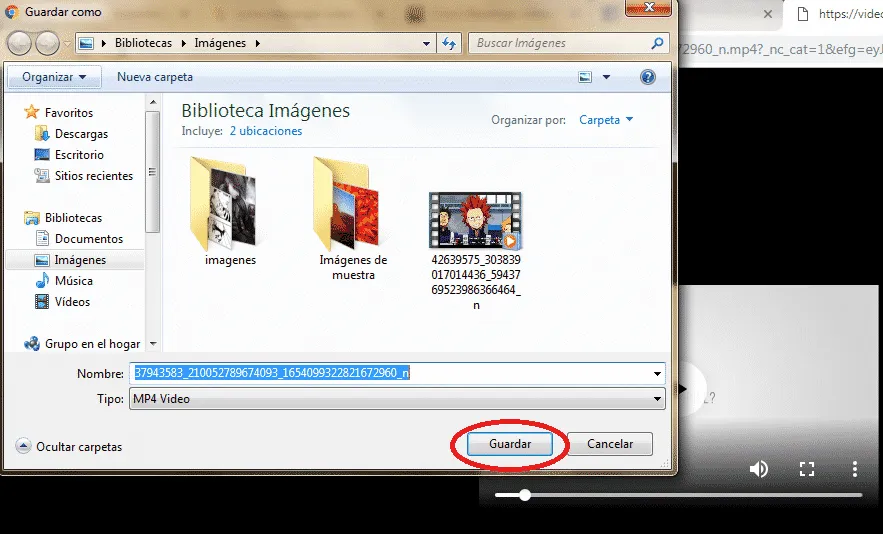Click the Bibliotecas folder icon in sidebar
This screenshot has height=534, width=883.
coord(32,217)
